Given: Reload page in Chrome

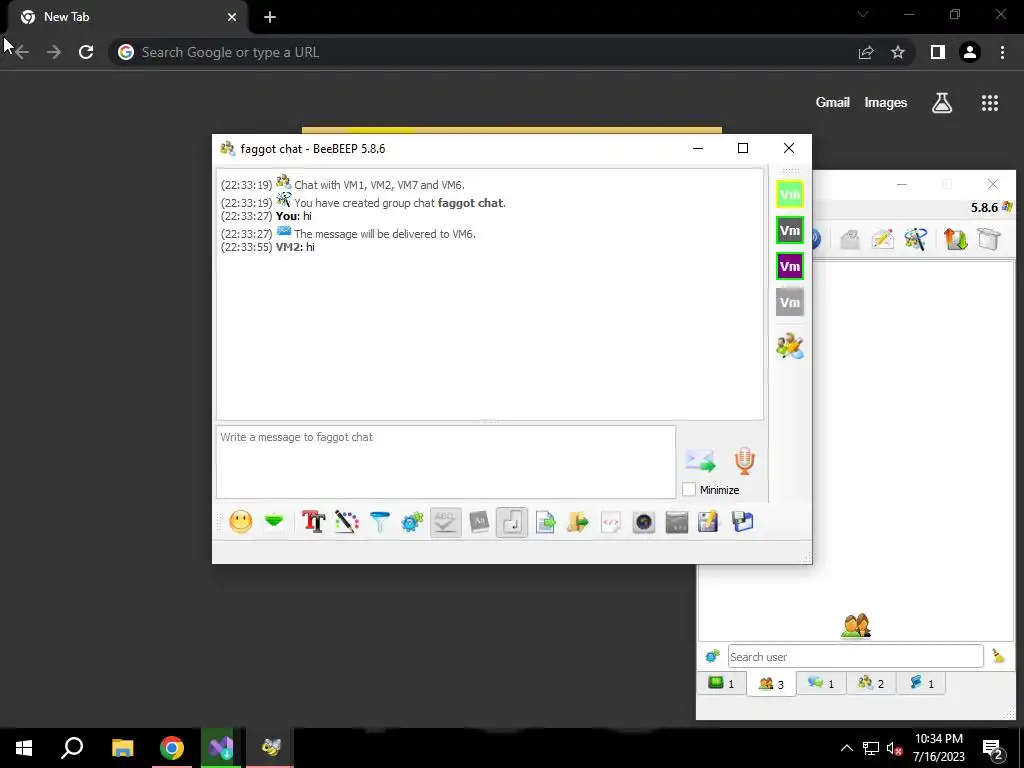Looking at the screenshot, I should [x=86, y=52].
